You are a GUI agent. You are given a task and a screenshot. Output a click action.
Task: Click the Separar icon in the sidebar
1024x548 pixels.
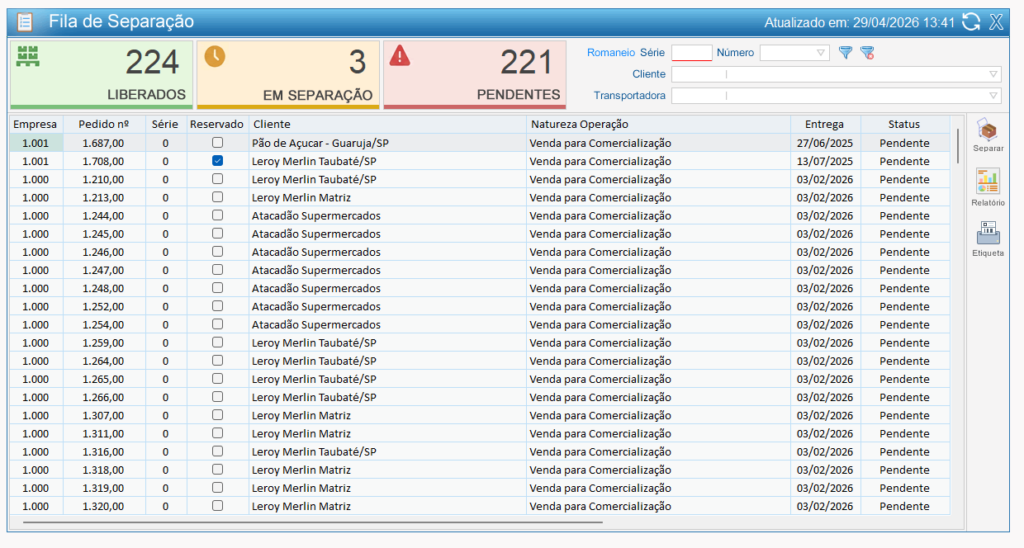pos(987,132)
